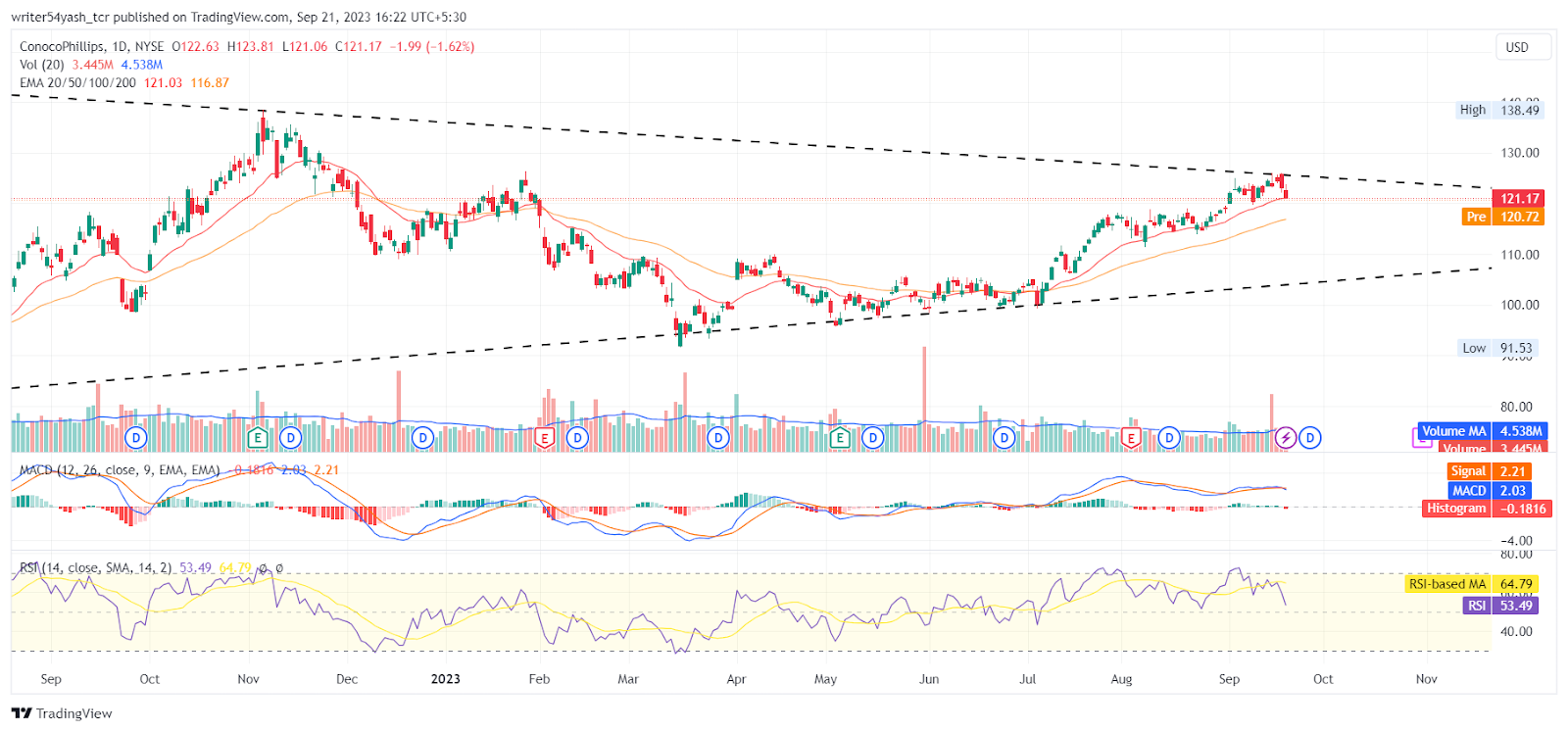Open the TradingView logo link

click(x=62, y=713)
